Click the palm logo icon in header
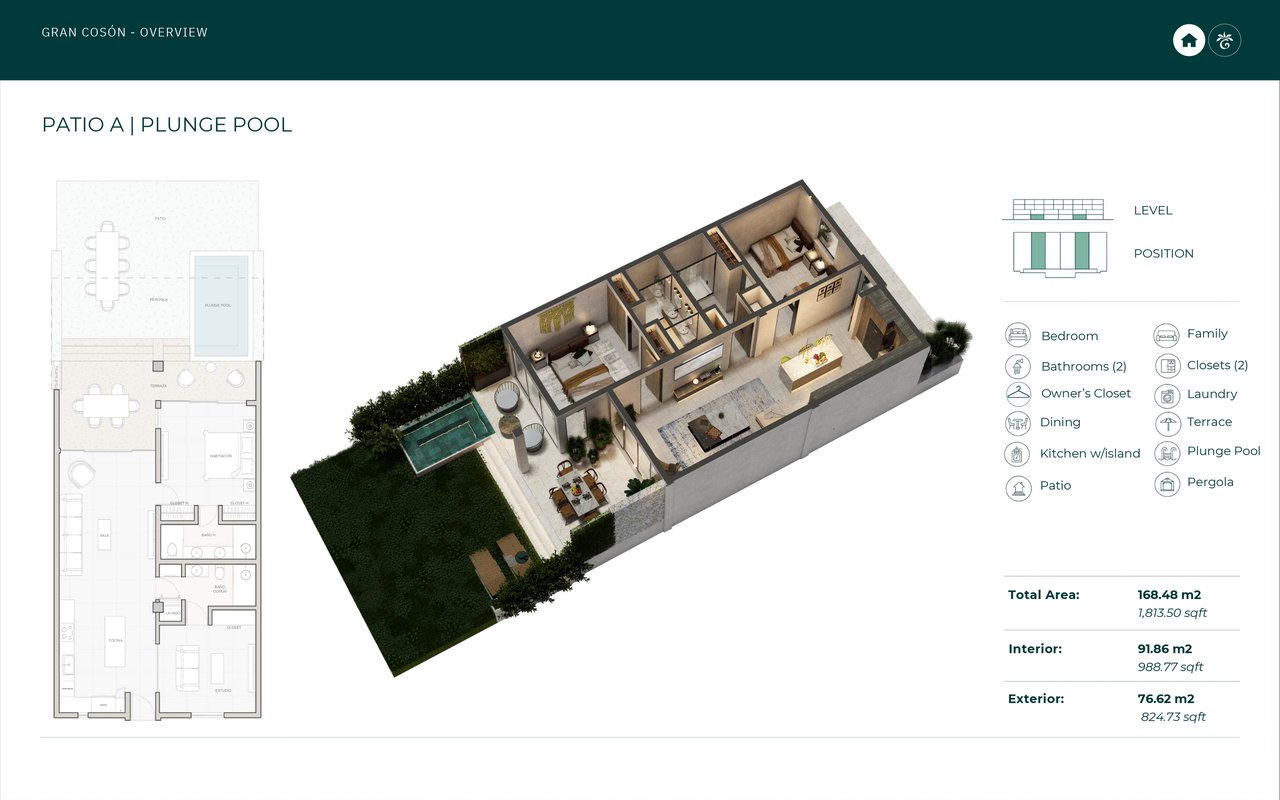Viewport: 1280px width, 800px height. coord(1225,40)
